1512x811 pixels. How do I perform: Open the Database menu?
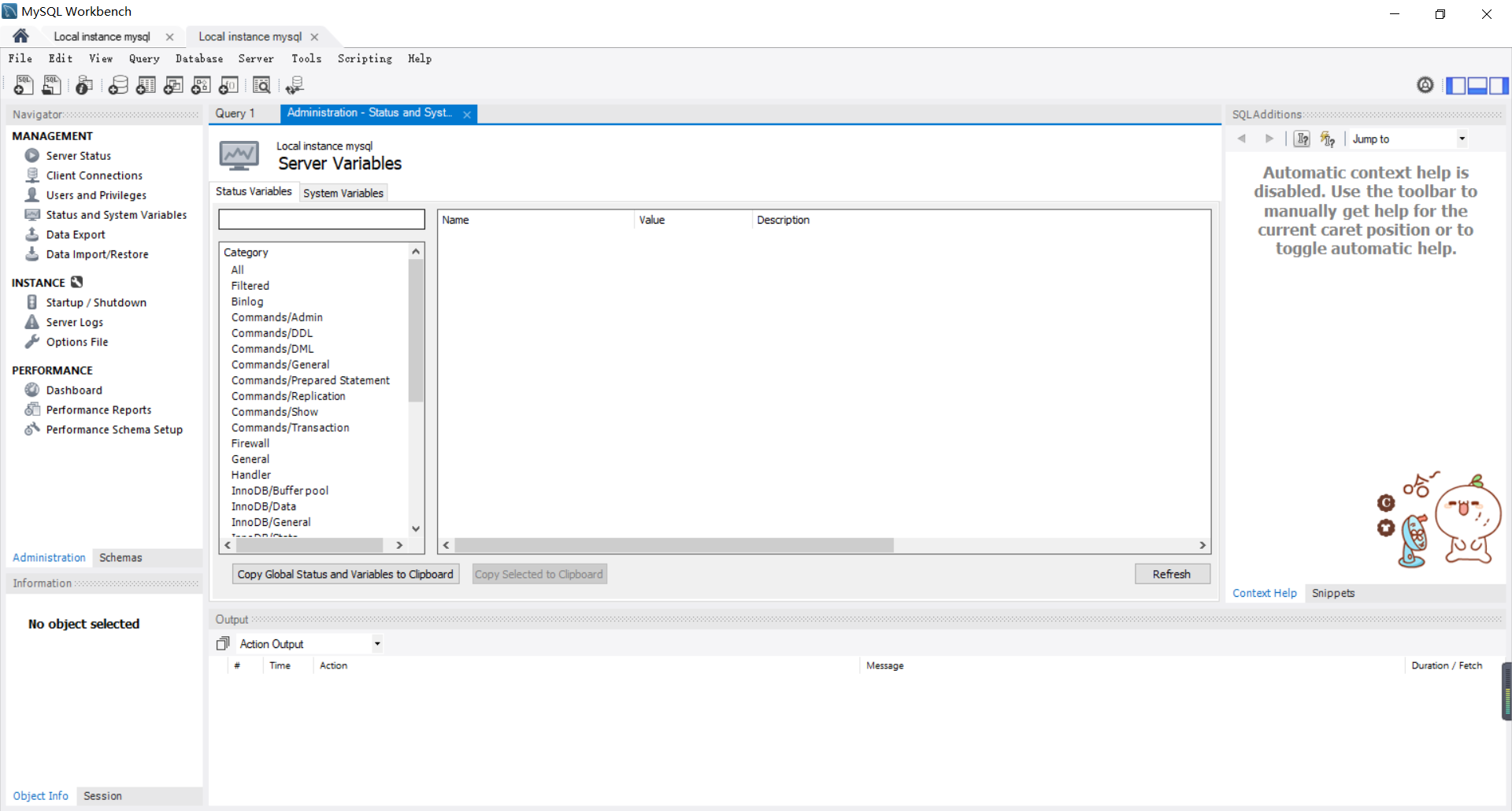pyautogui.click(x=199, y=58)
